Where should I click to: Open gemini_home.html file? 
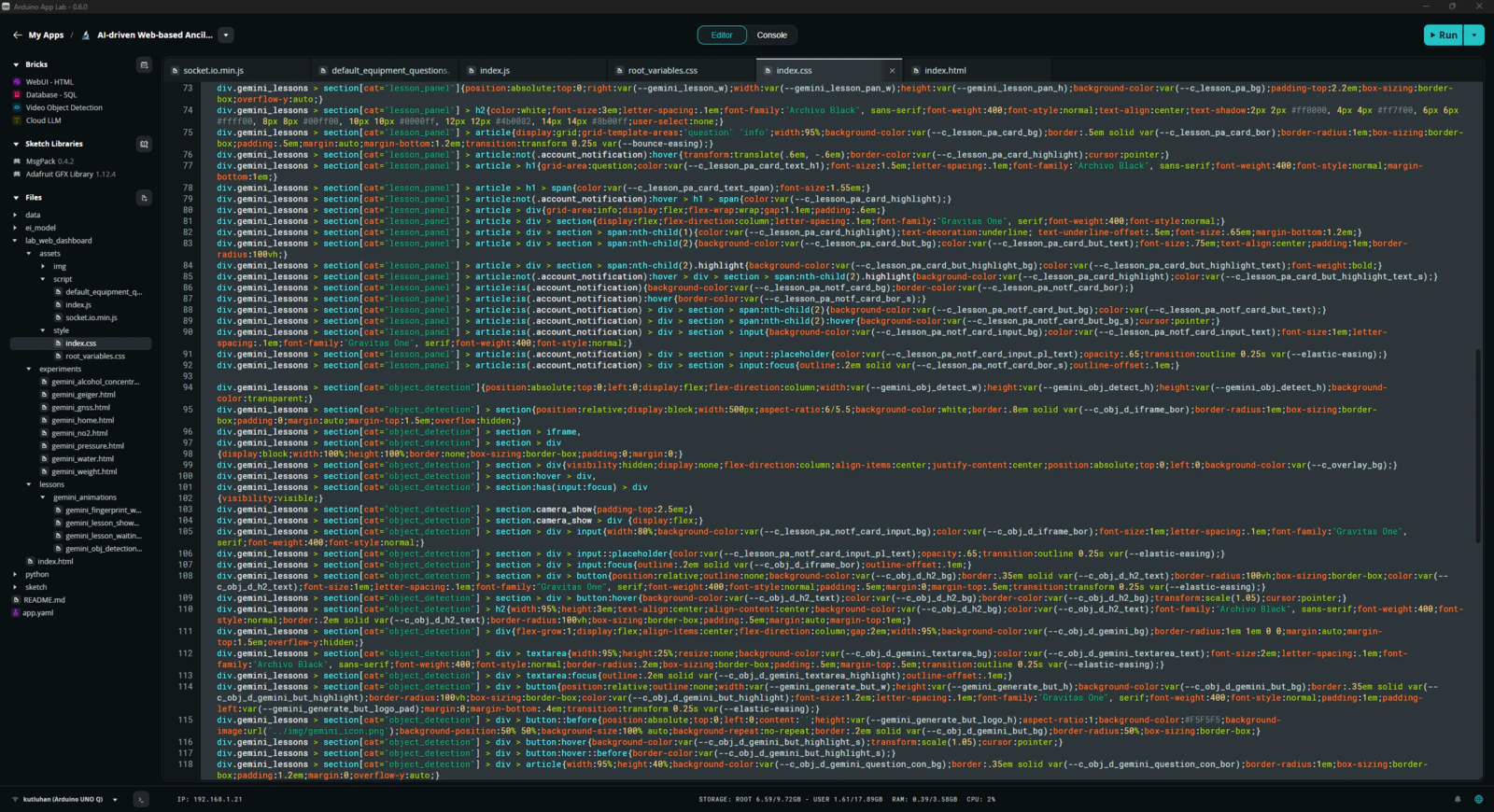pyautogui.click(x=82, y=421)
